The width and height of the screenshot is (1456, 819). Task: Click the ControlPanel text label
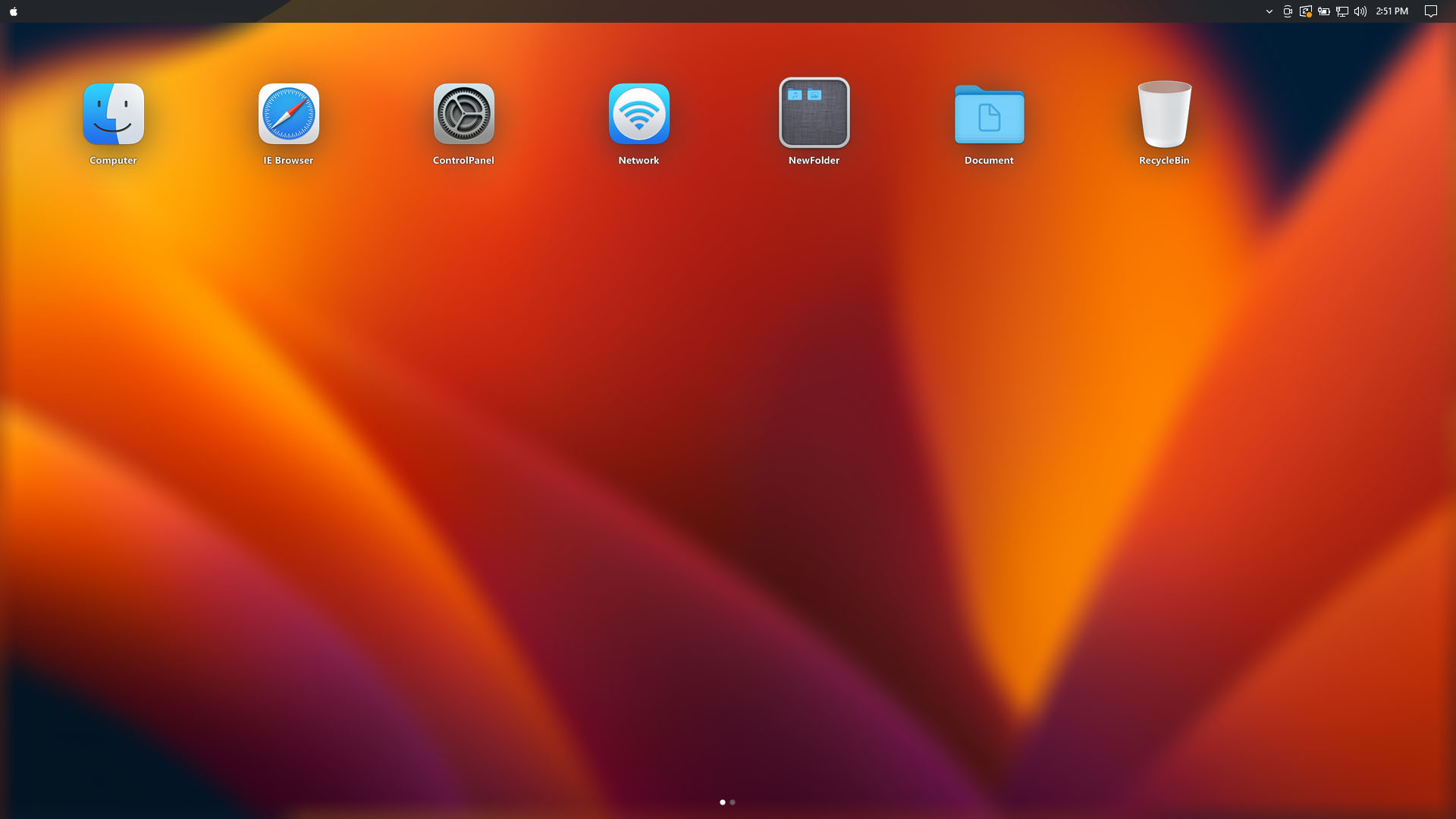click(463, 160)
